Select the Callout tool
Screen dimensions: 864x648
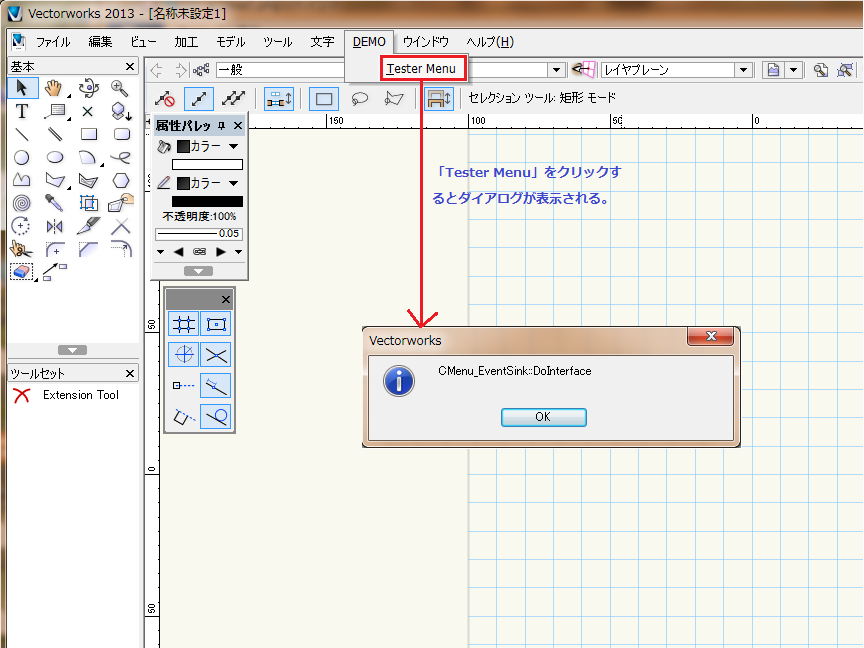(x=55, y=111)
